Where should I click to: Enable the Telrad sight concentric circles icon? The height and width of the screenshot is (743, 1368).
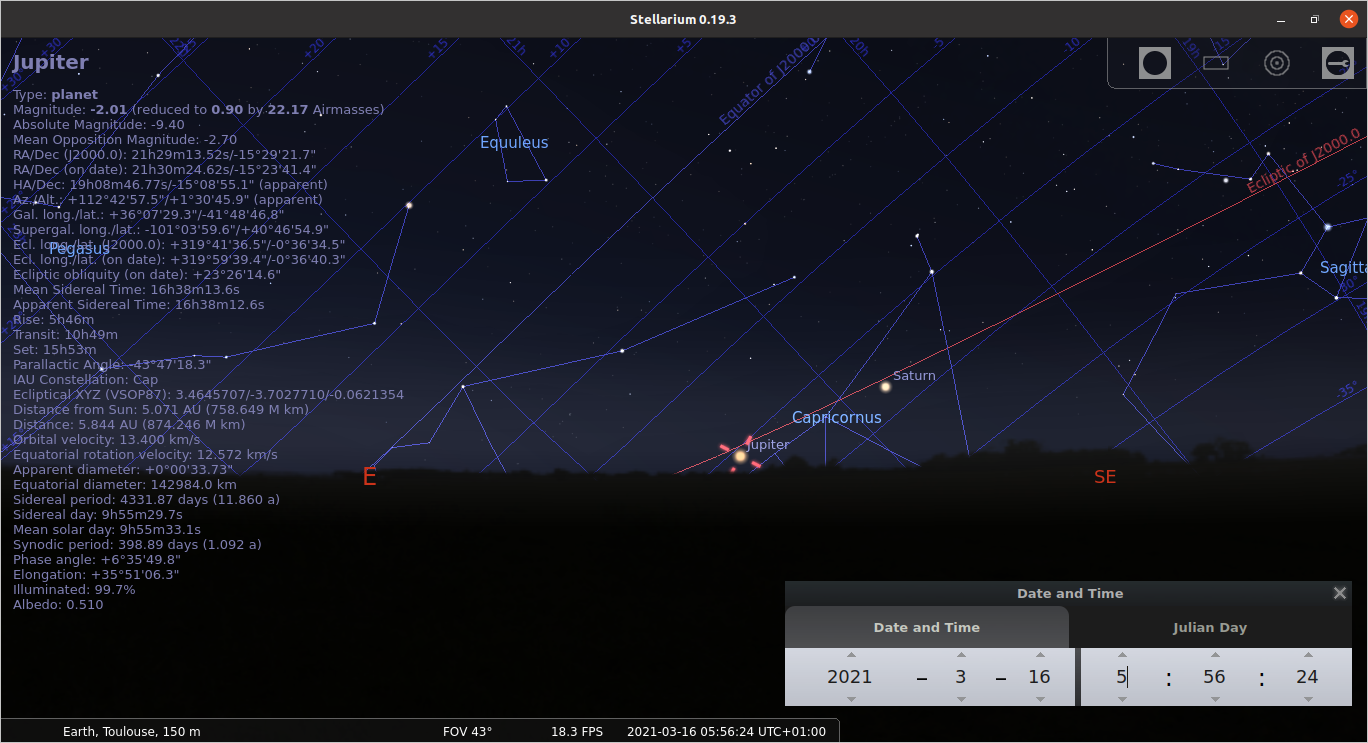coord(1276,63)
